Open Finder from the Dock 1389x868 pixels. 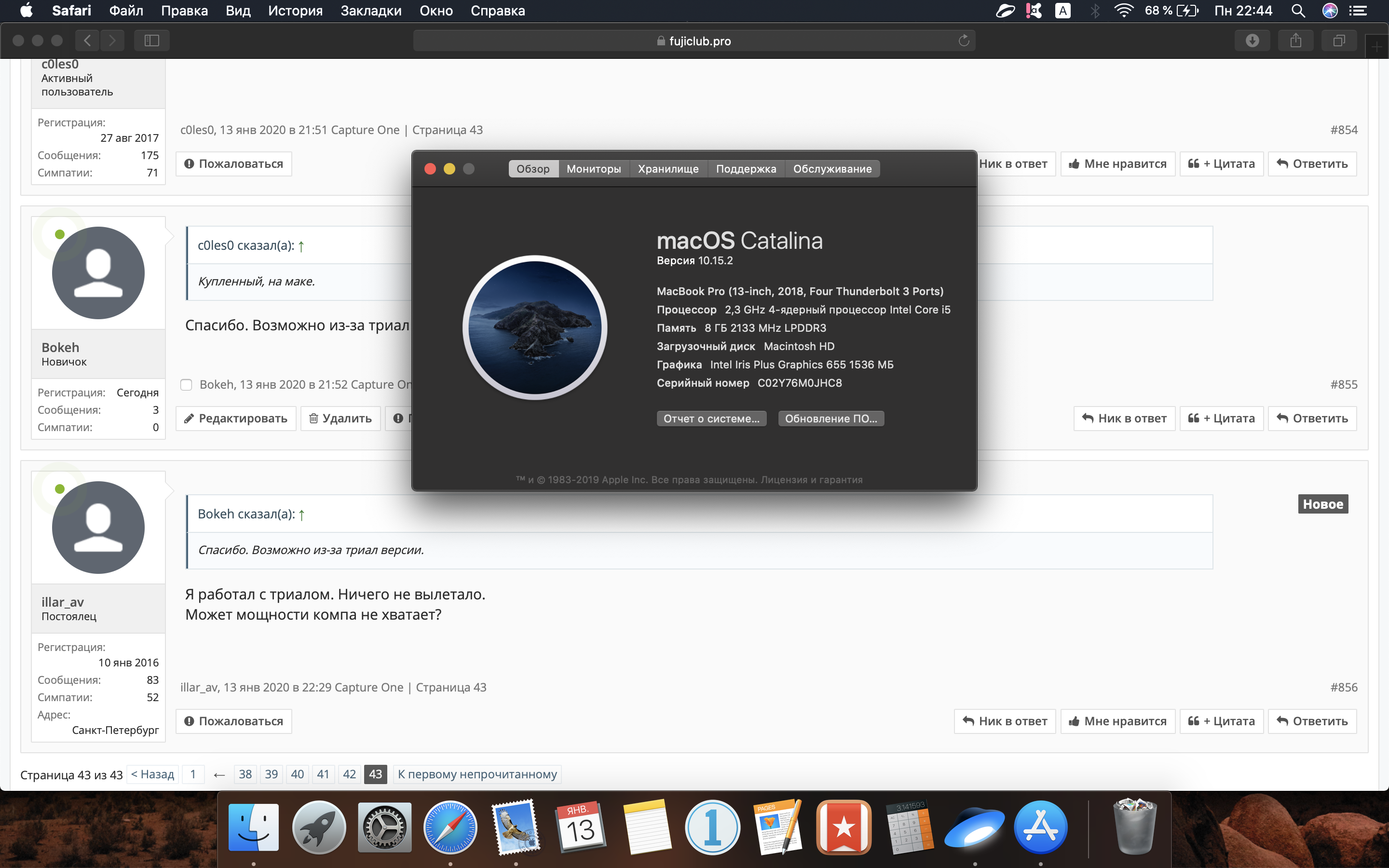click(253, 828)
